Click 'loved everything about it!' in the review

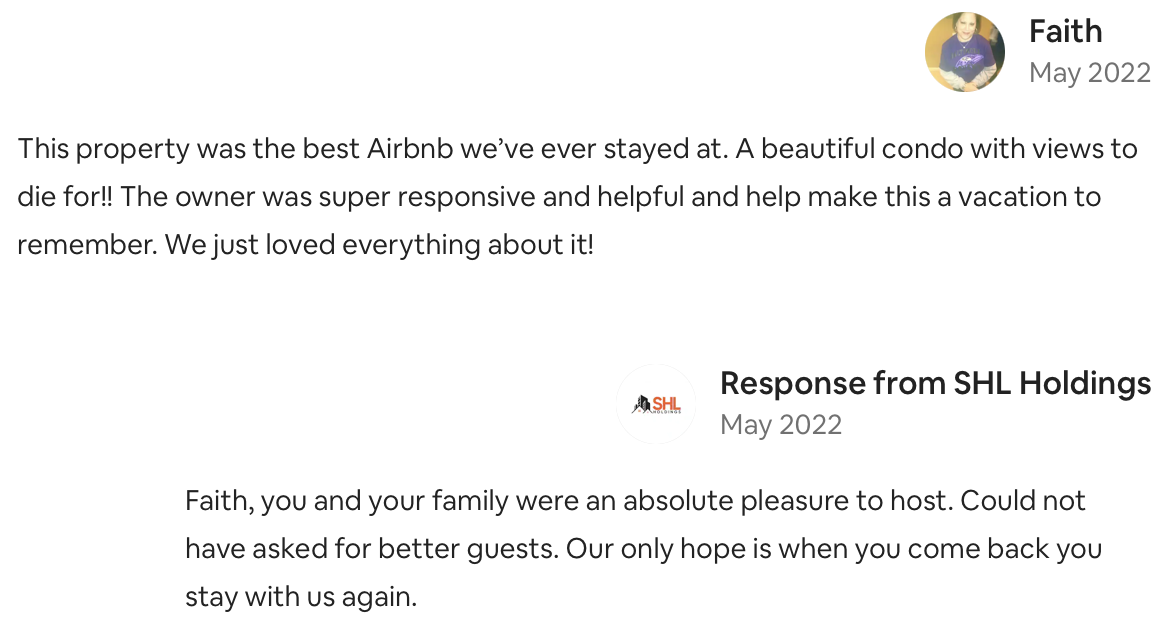coord(430,245)
